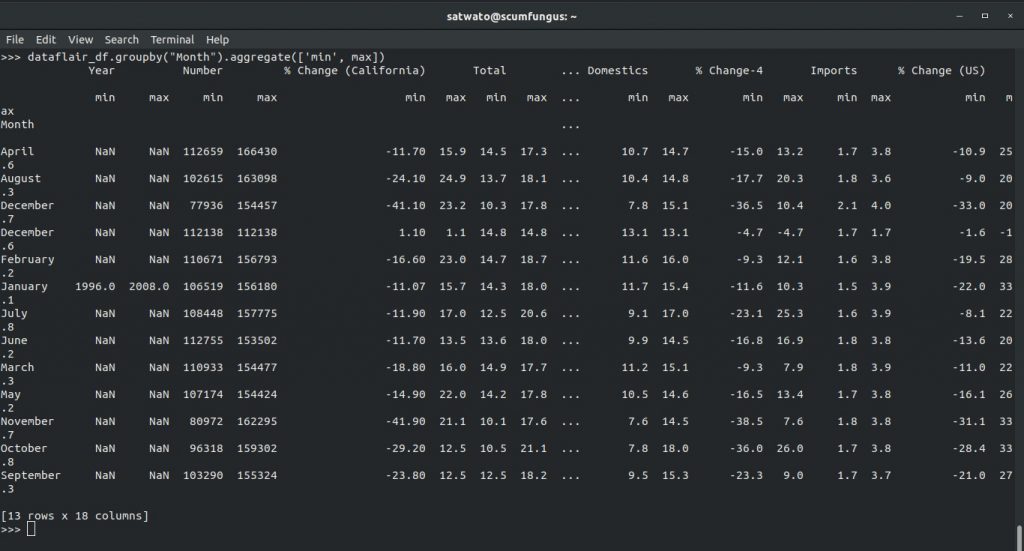
Task: Click the 'June' row label
Action: click(x=14, y=340)
